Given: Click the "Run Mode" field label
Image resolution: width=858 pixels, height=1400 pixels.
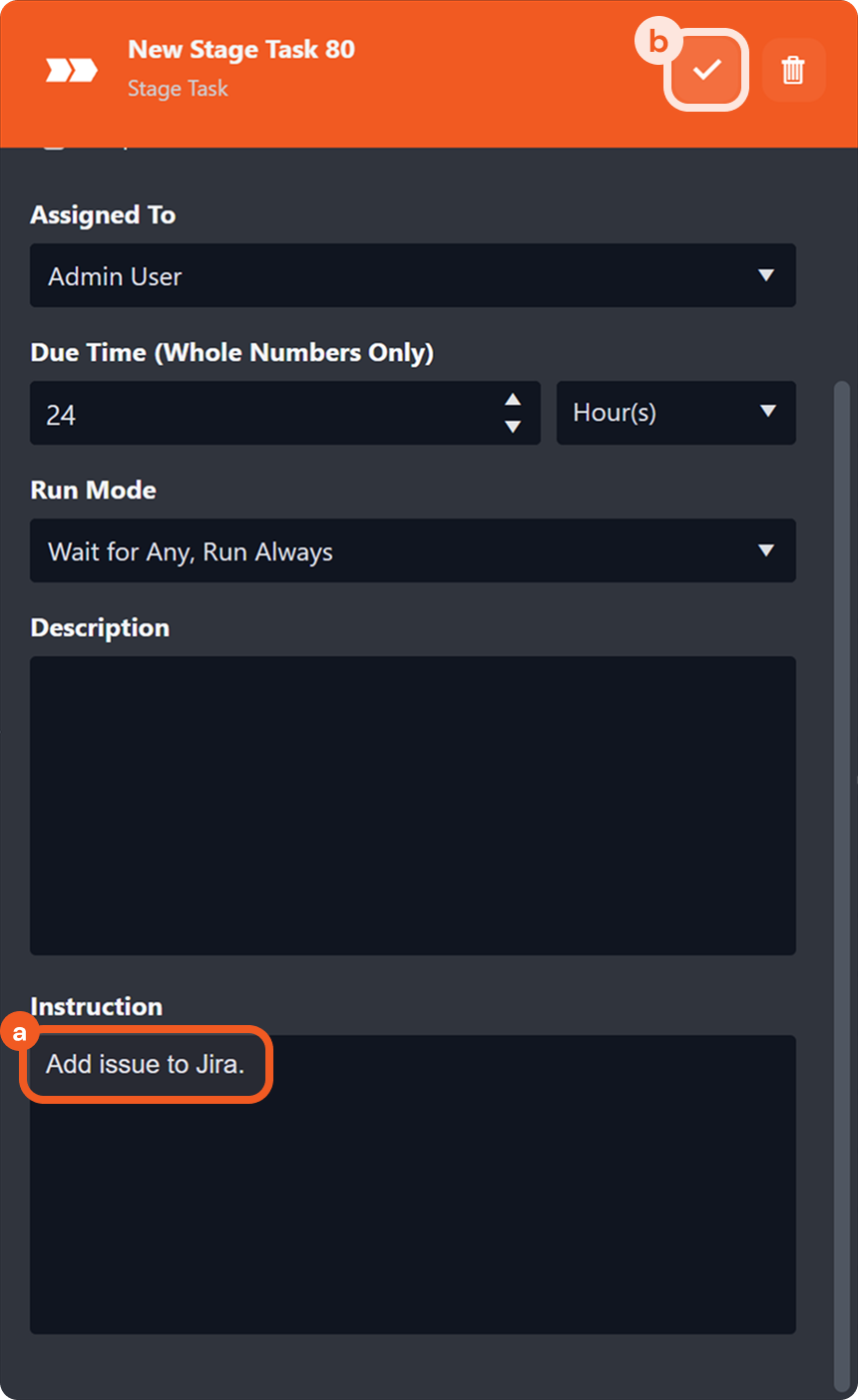Looking at the screenshot, I should click(x=94, y=490).
